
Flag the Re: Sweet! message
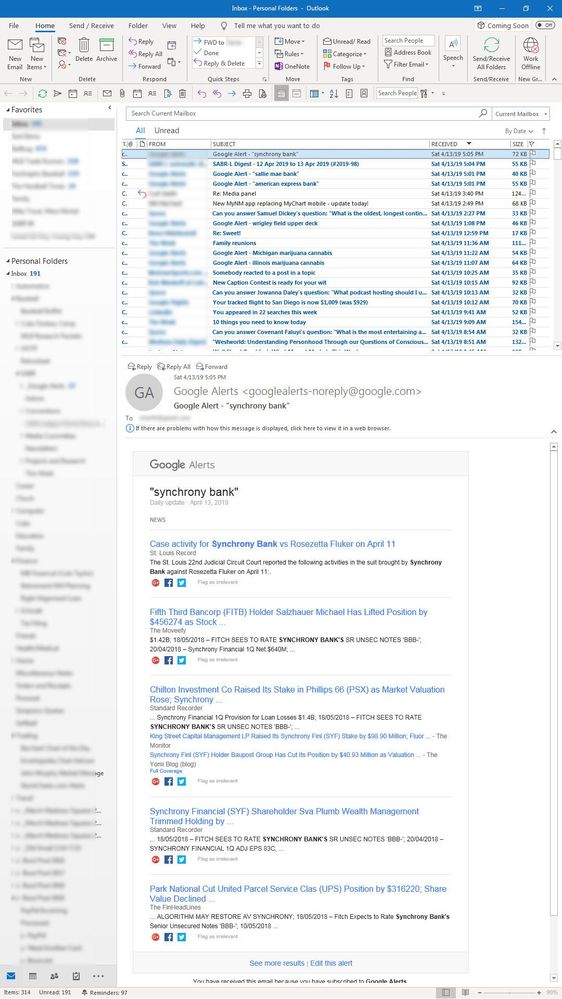[x=533, y=233]
